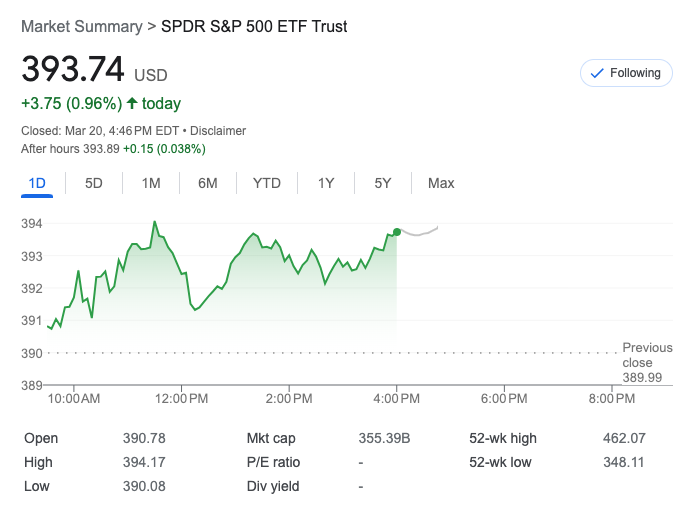
Task: Click the chart peak near 394
Action: point(155,222)
